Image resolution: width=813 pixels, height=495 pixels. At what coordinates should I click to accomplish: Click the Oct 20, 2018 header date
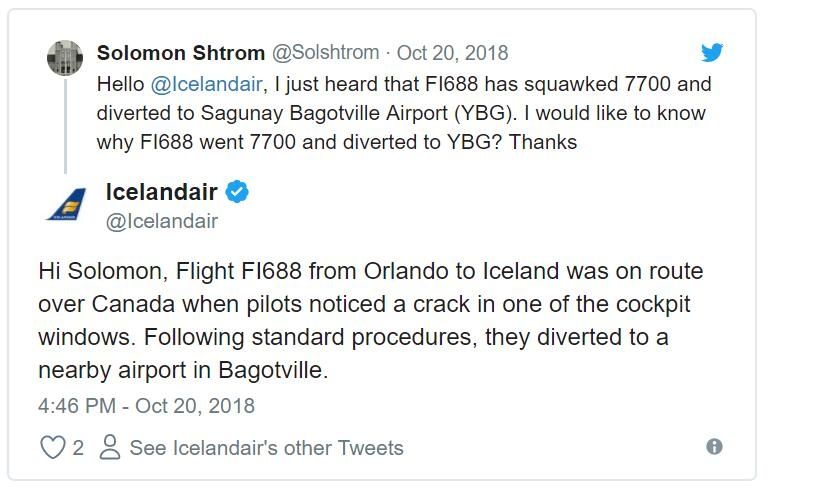pos(453,53)
